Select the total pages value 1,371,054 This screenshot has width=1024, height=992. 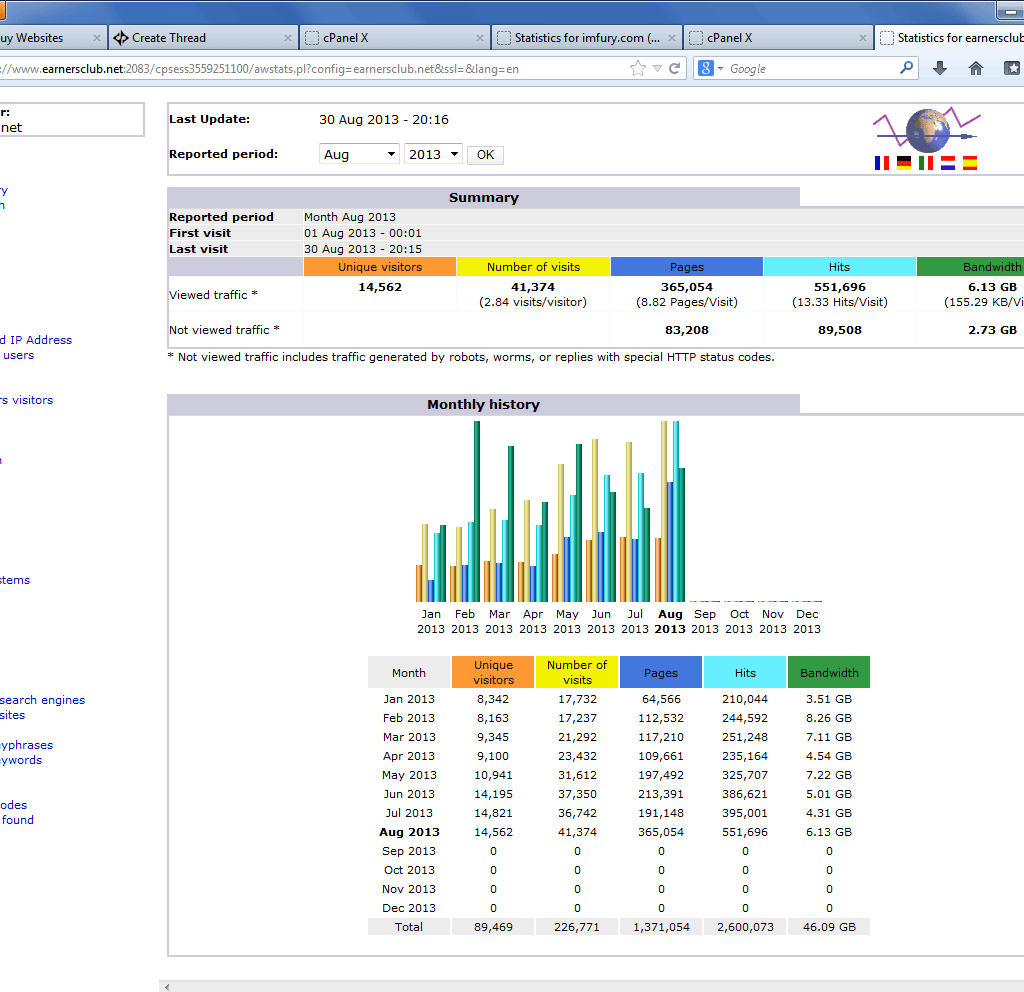click(661, 927)
